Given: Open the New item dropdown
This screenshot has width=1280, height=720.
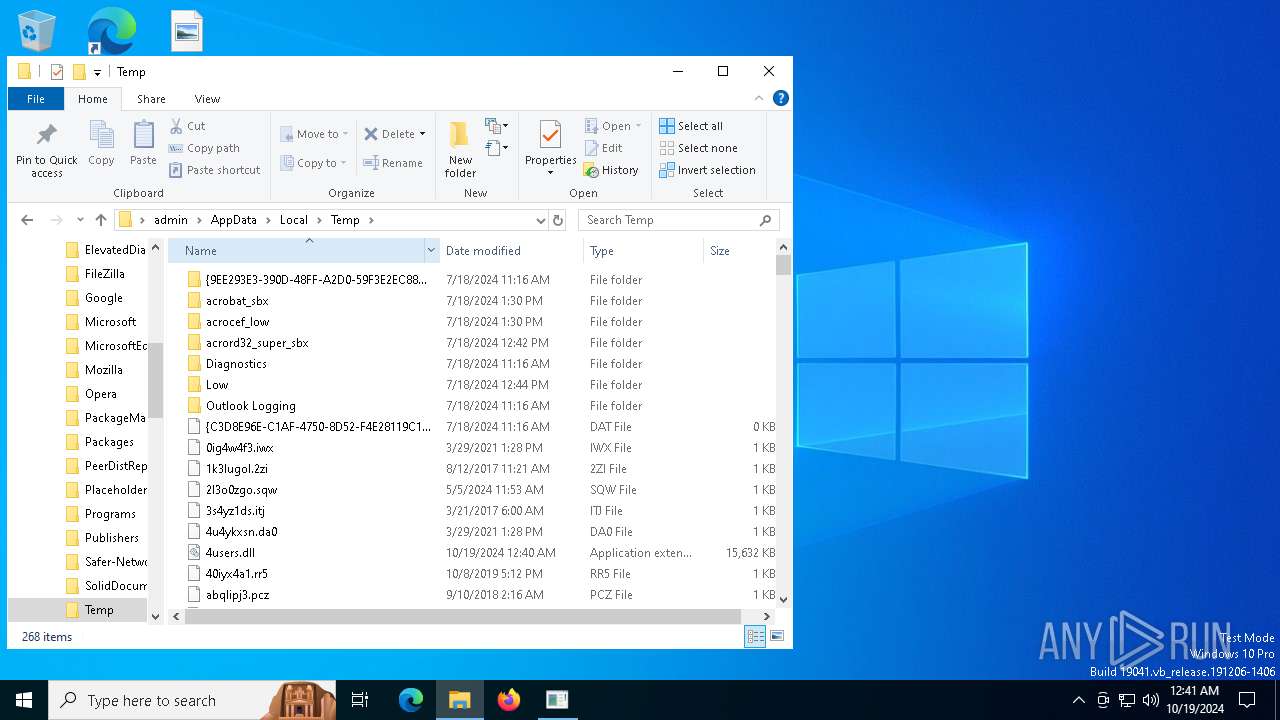Looking at the screenshot, I should [497, 126].
